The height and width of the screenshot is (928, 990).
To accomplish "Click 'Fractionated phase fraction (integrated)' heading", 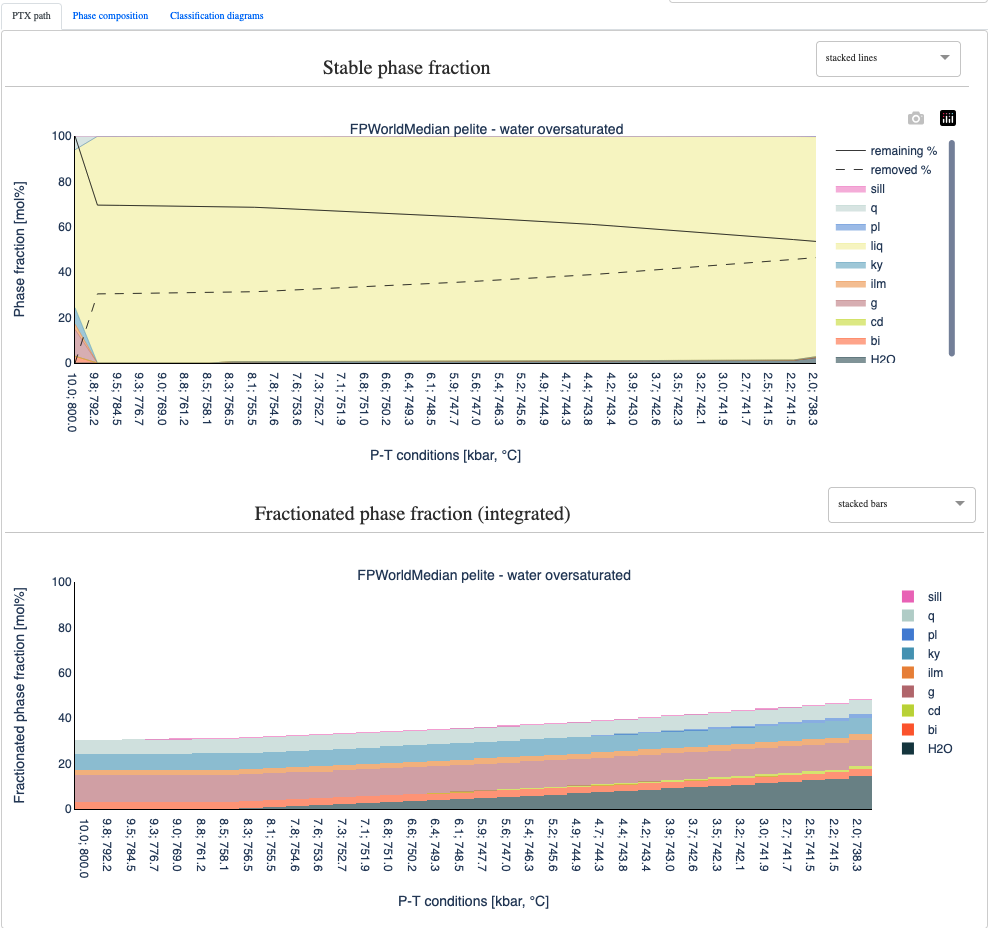I will 412,514.
